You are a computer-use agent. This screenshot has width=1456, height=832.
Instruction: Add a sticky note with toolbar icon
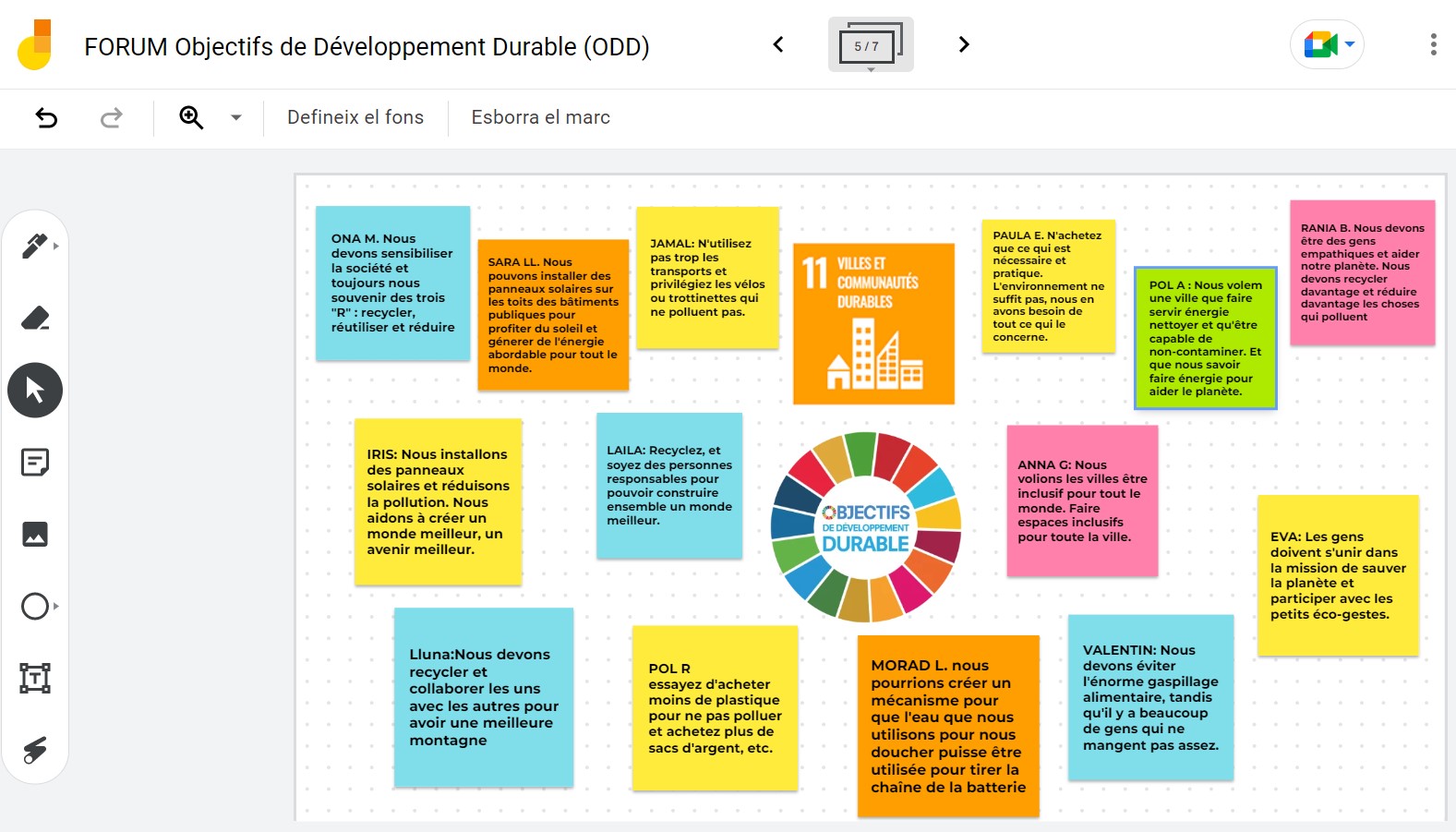click(35, 462)
